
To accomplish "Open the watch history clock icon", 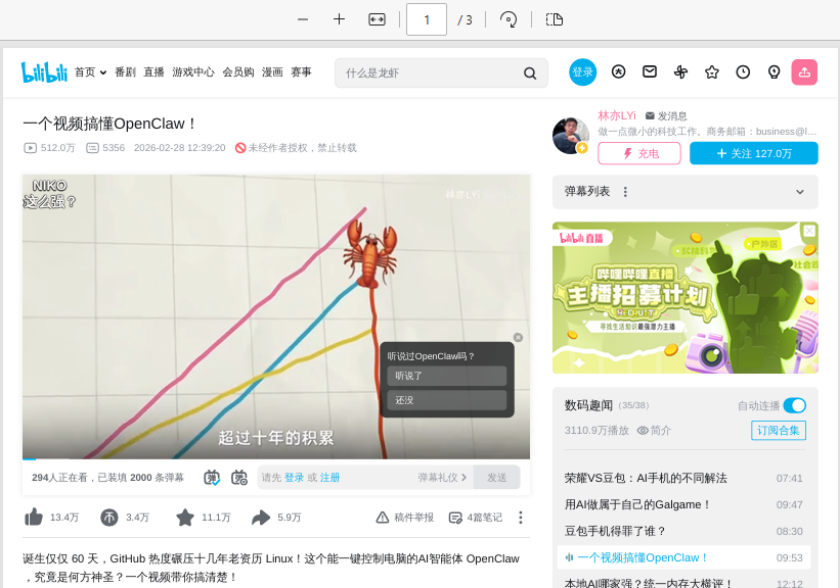I will click(743, 72).
